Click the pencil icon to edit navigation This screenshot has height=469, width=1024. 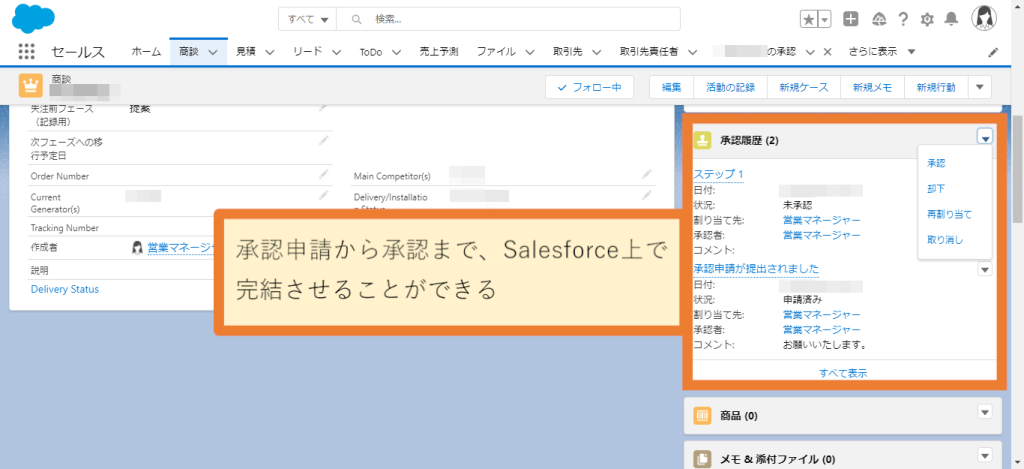click(x=993, y=52)
